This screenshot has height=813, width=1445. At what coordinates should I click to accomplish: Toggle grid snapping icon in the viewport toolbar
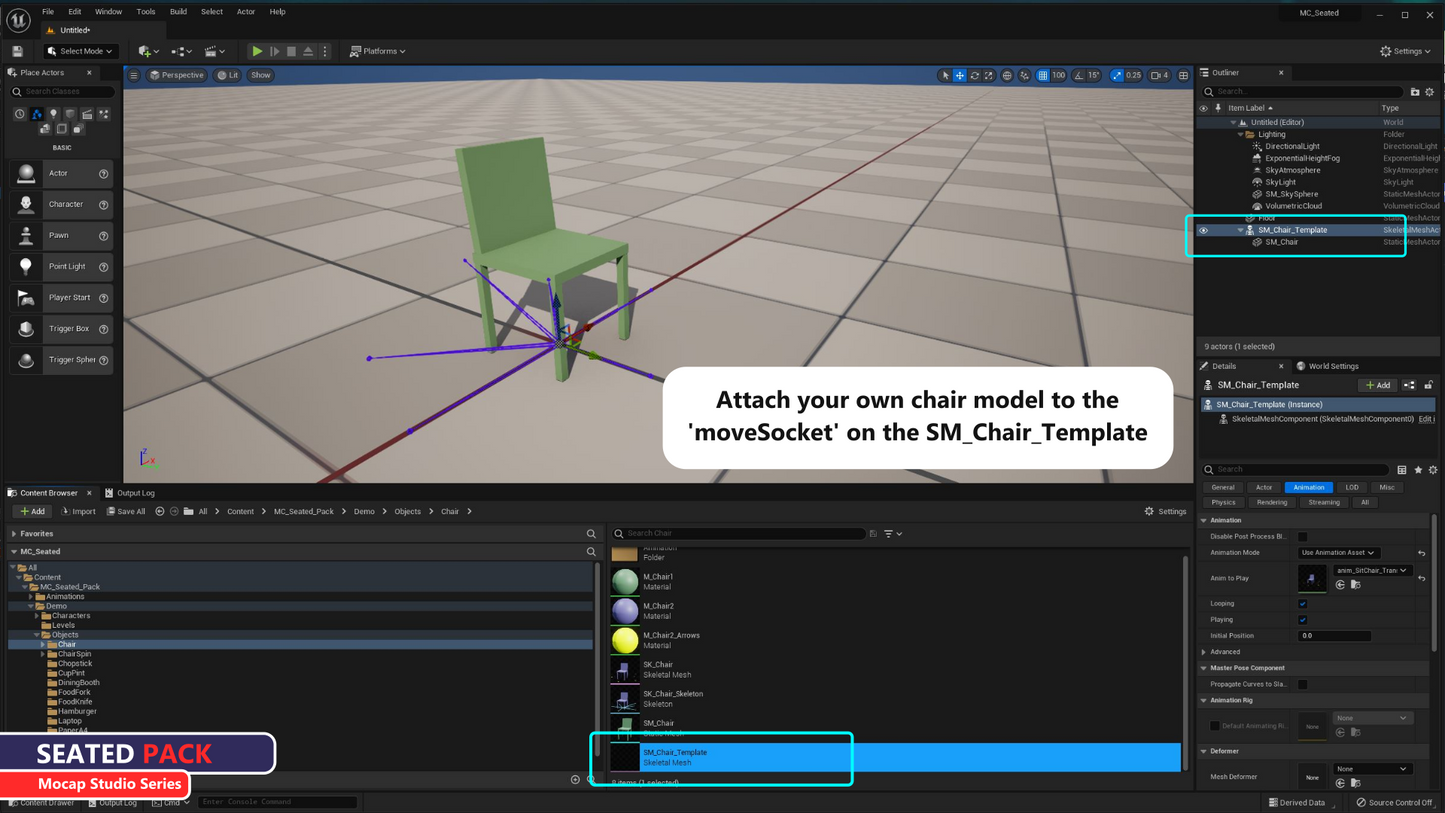(x=1043, y=76)
